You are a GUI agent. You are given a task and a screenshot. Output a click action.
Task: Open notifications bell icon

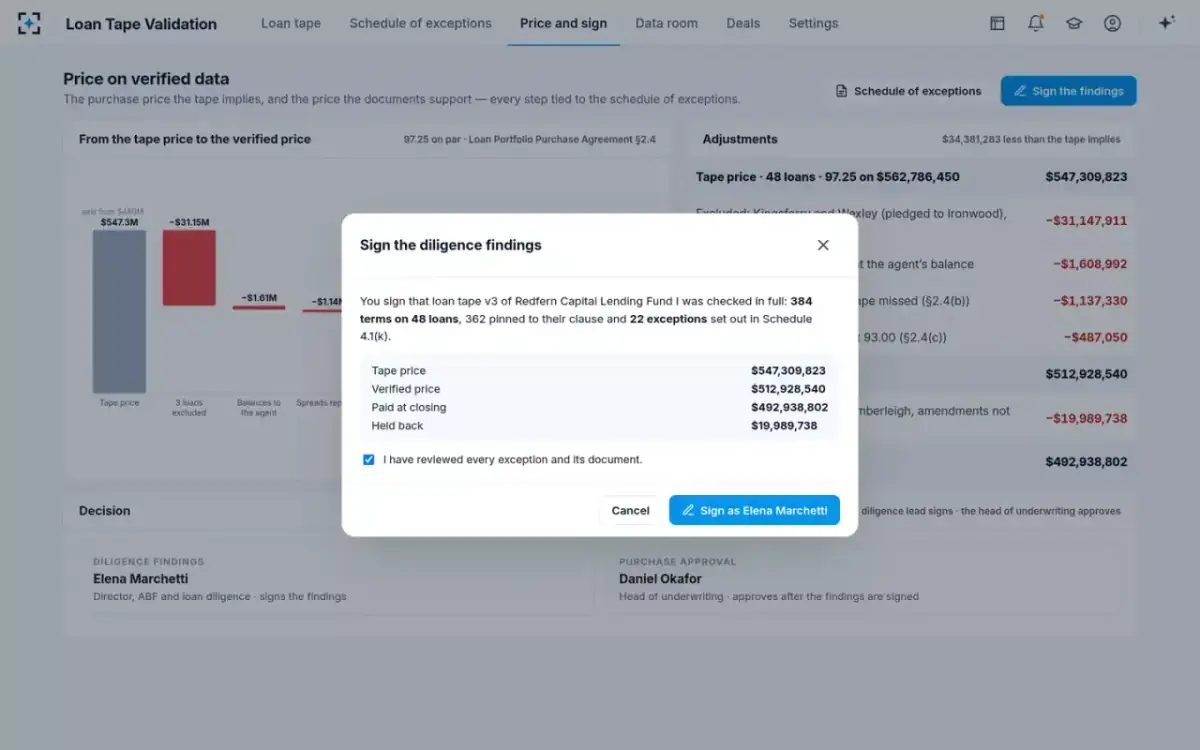[x=1035, y=23]
